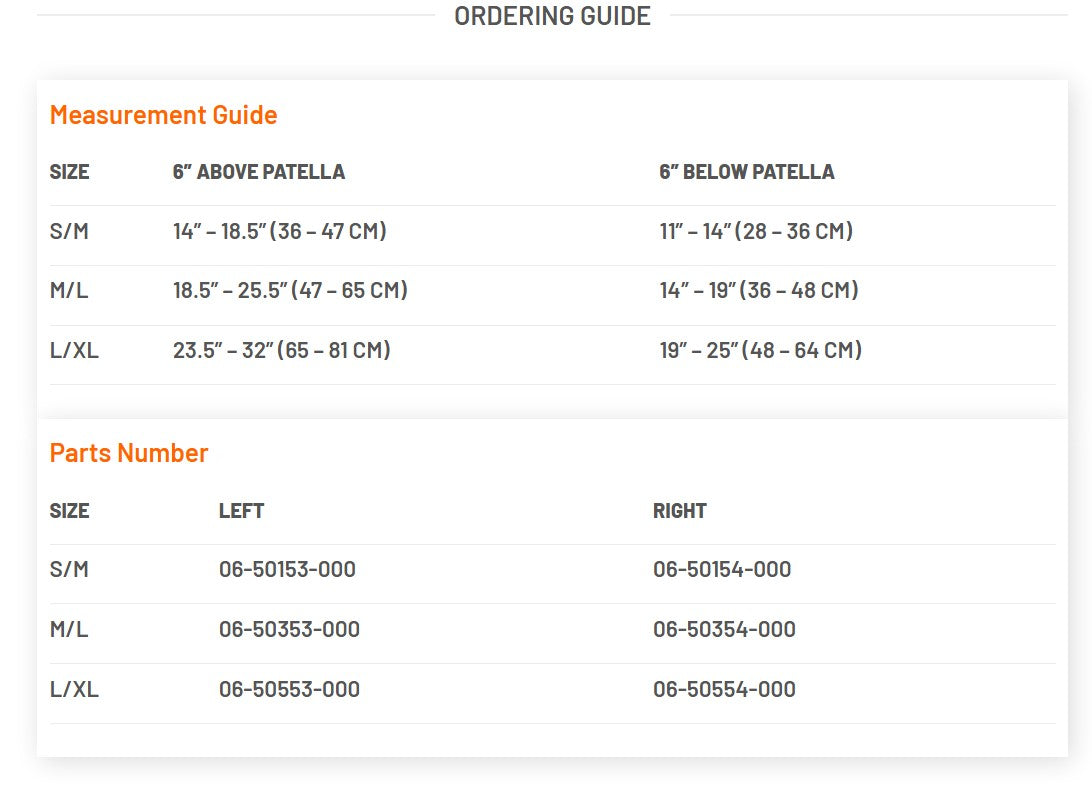Click the 19" – 25" (48 – 64 CM) measurement
Screen dimensions: 1092x787
click(x=760, y=351)
